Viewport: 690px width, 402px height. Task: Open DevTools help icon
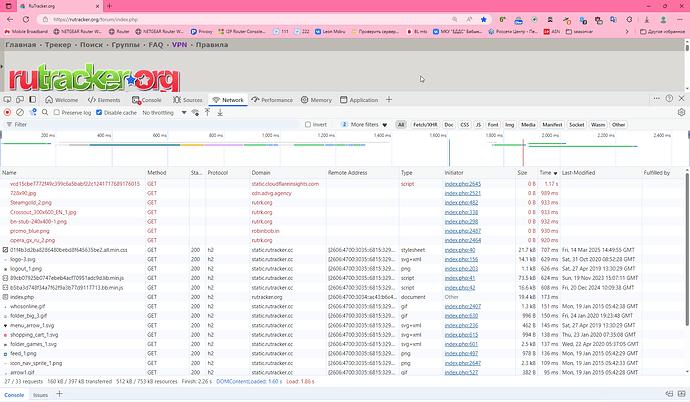pos(669,99)
